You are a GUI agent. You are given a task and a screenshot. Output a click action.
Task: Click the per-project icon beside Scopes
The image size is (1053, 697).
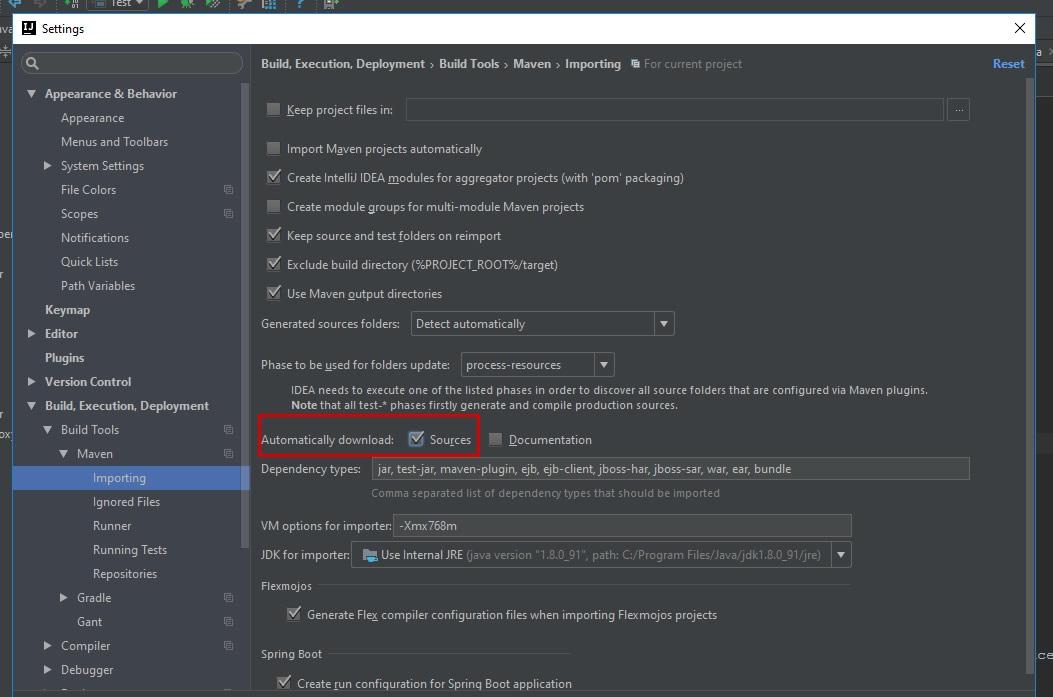coord(228,214)
